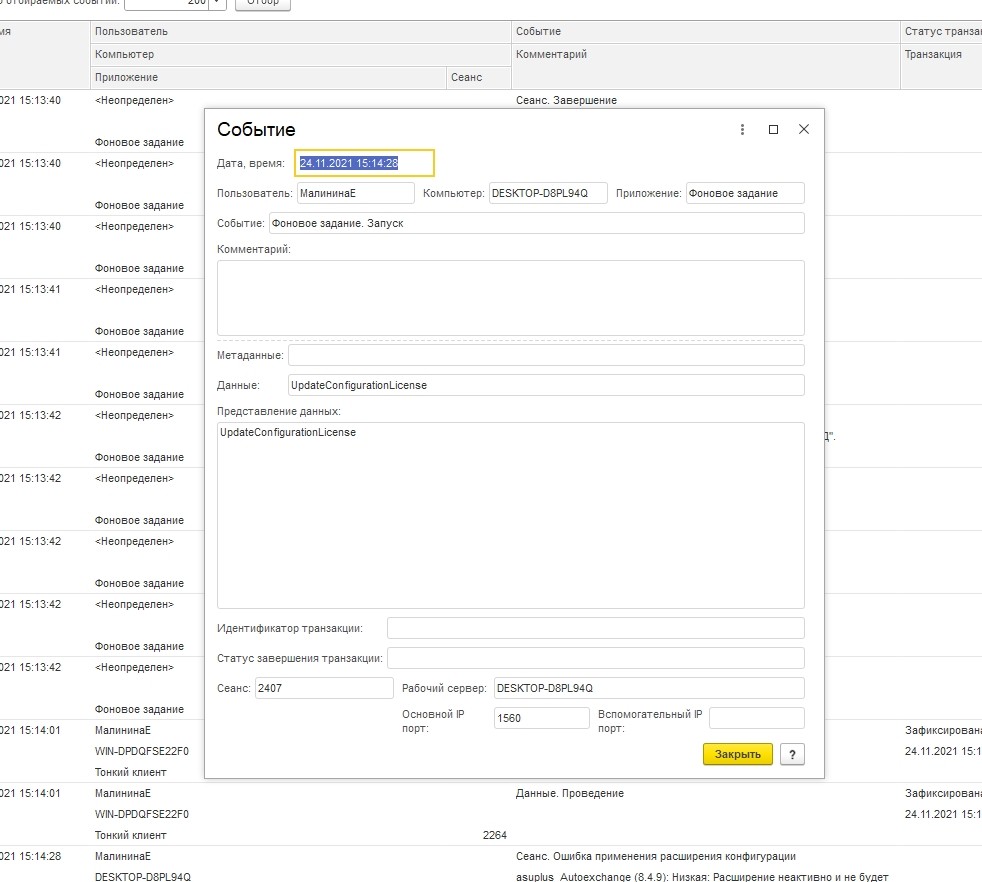
Task: Select the Пользователь field with МалининаЕ
Action: (x=355, y=193)
